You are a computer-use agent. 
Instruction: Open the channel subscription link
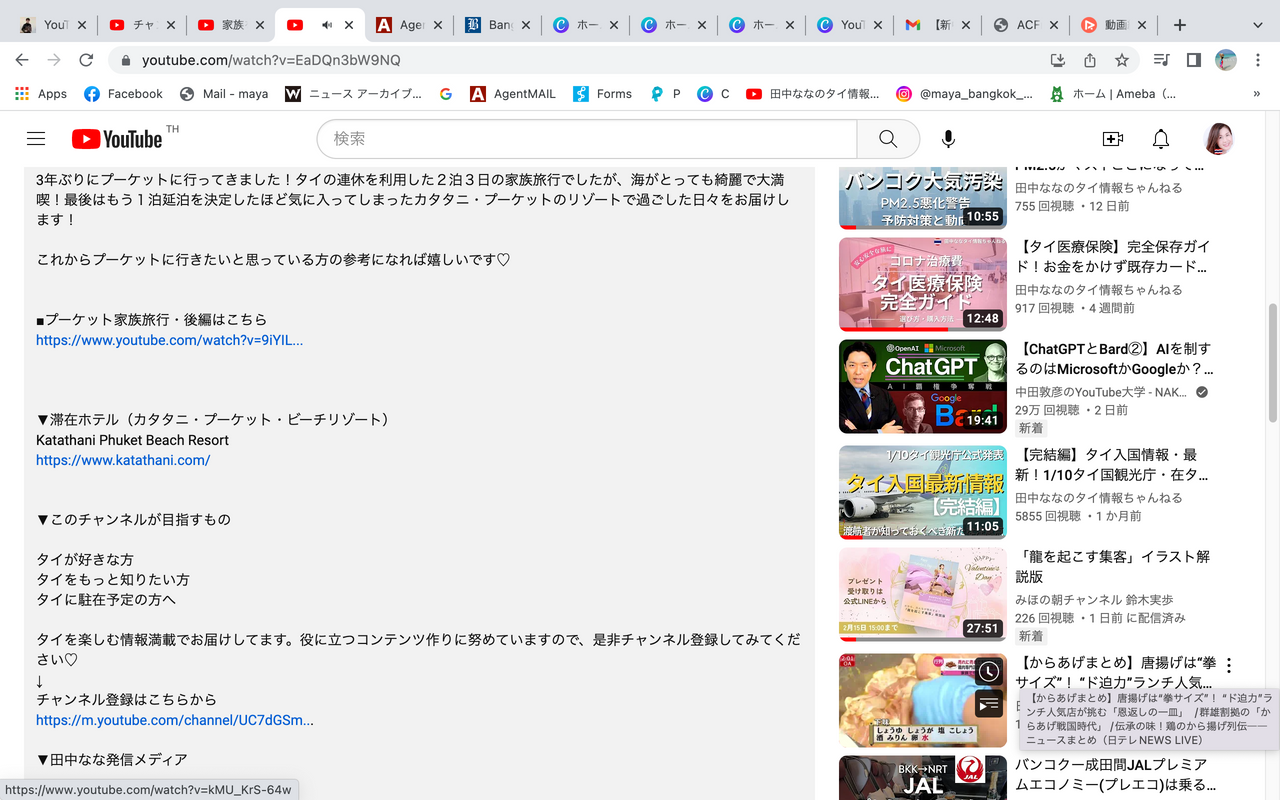click(175, 720)
